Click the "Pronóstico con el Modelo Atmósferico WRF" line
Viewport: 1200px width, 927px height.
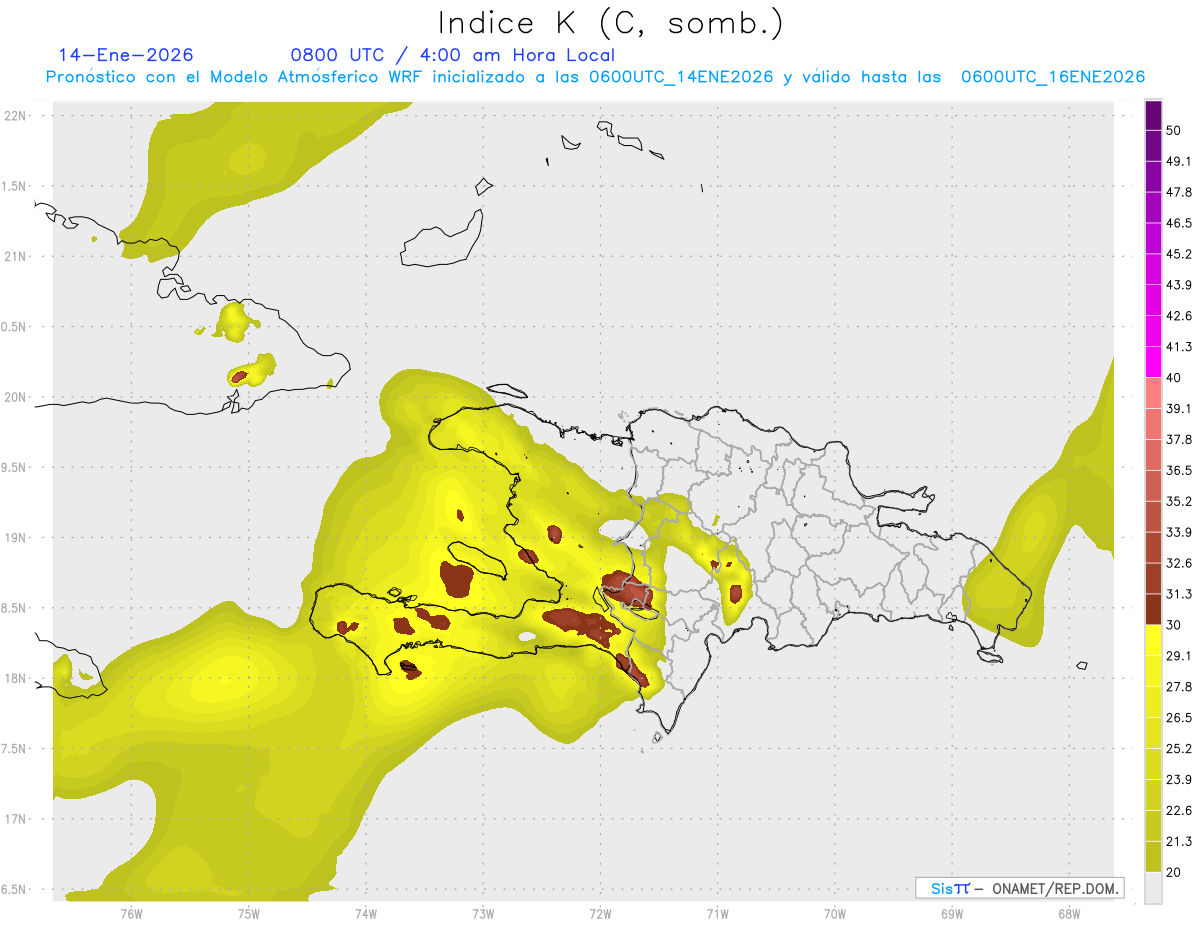tap(595, 77)
